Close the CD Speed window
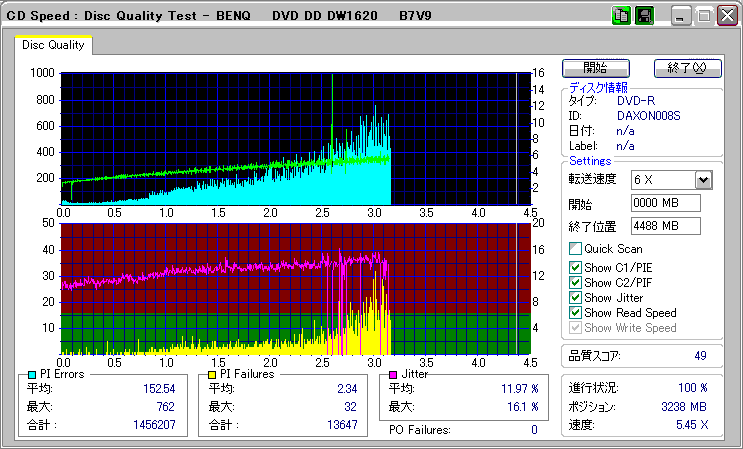The height and width of the screenshot is (449, 743). click(x=727, y=16)
